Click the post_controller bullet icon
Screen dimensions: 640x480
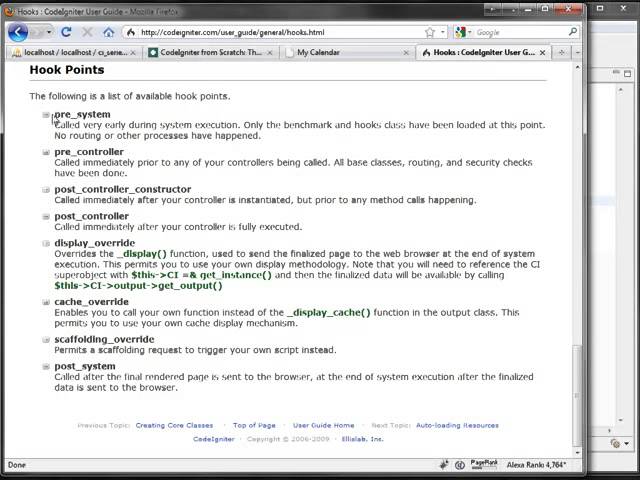pos(46,217)
